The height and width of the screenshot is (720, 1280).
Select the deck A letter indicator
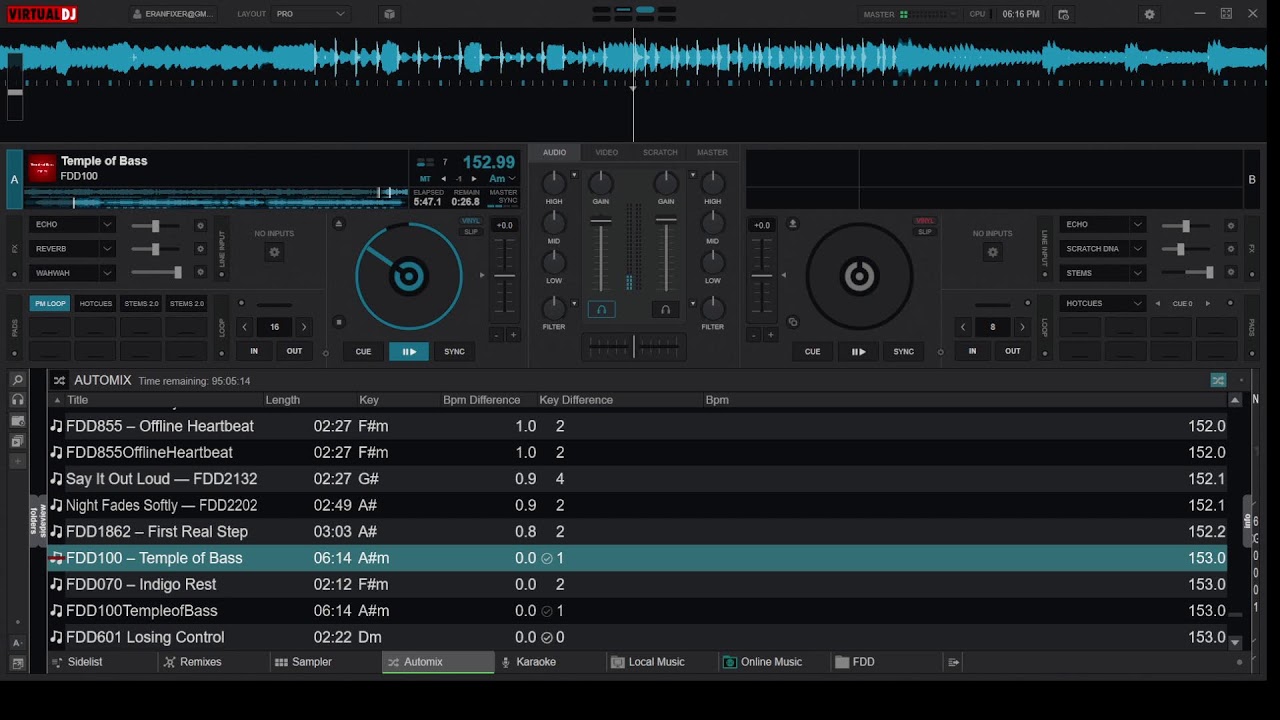tap(14, 180)
